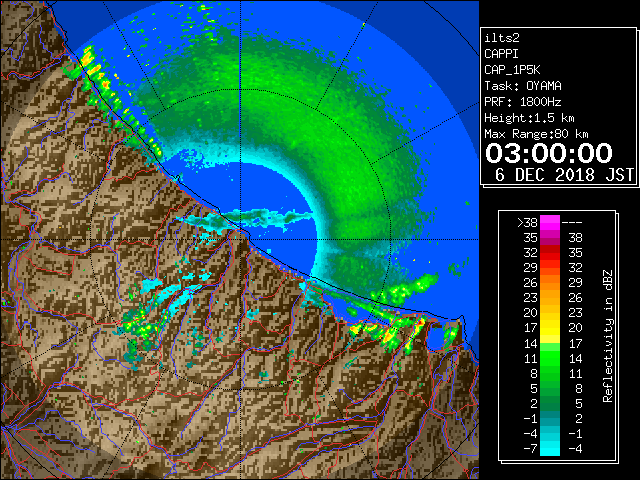Select the 'CAP_1P5K' text
The height and width of the screenshot is (480, 640).
(512, 70)
